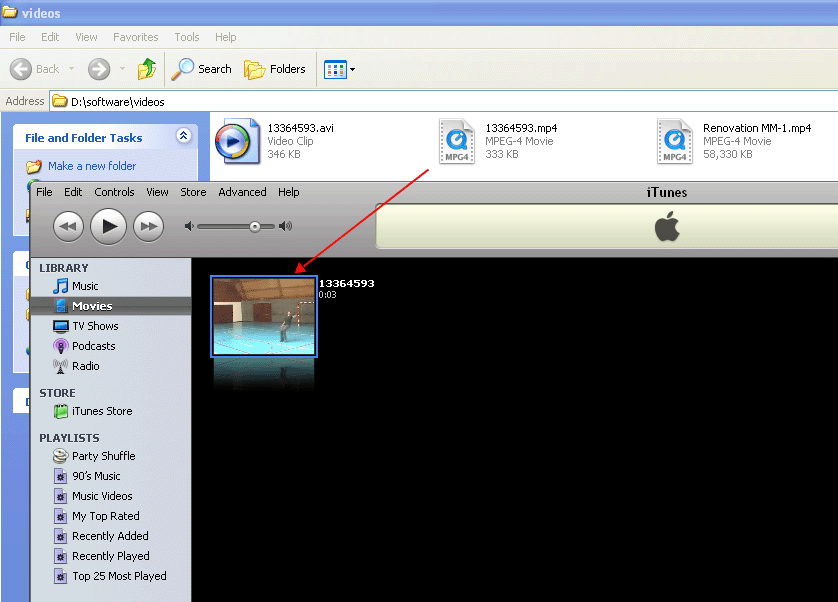This screenshot has height=602, width=838.
Task: Open the Explorer File menu
Action: click(17, 37)
